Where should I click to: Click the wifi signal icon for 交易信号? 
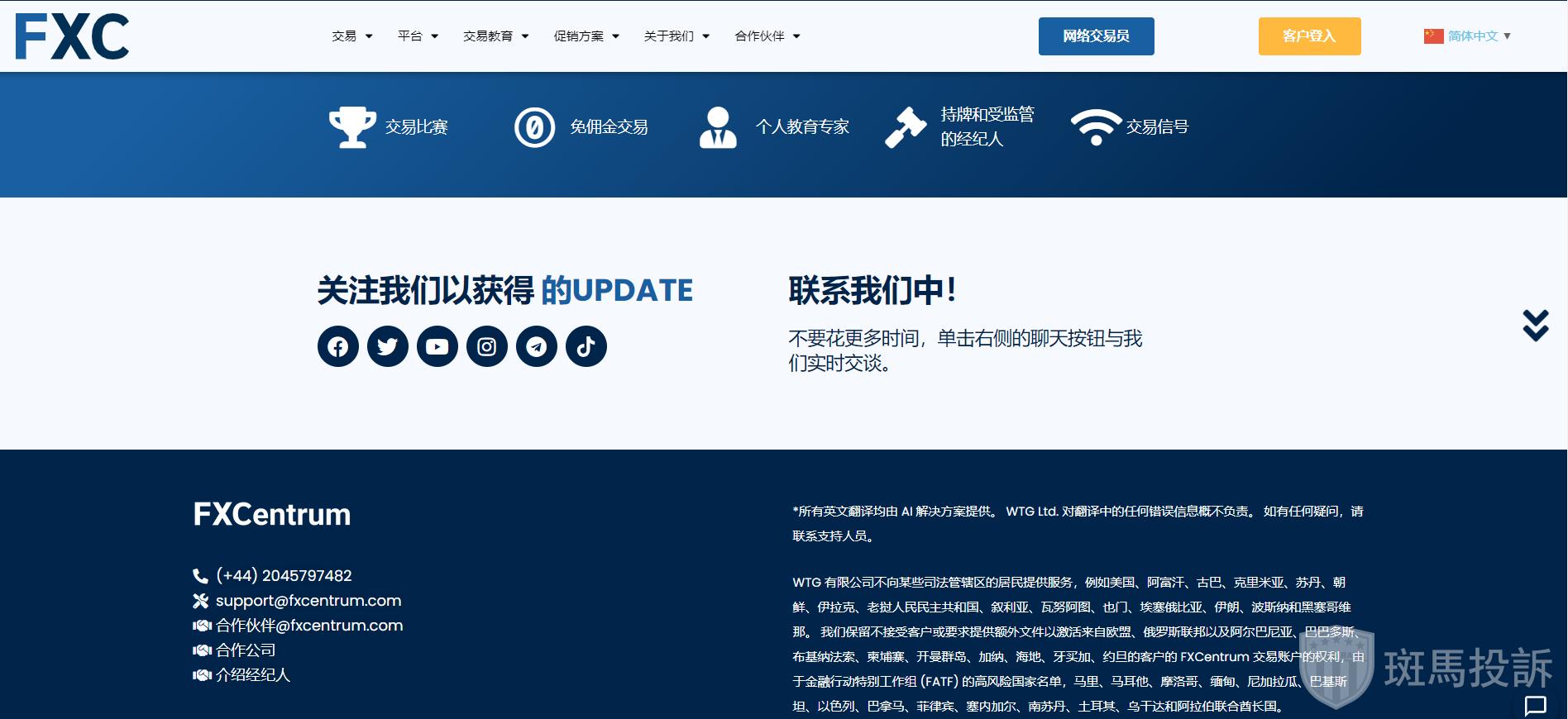[1096, 127]
